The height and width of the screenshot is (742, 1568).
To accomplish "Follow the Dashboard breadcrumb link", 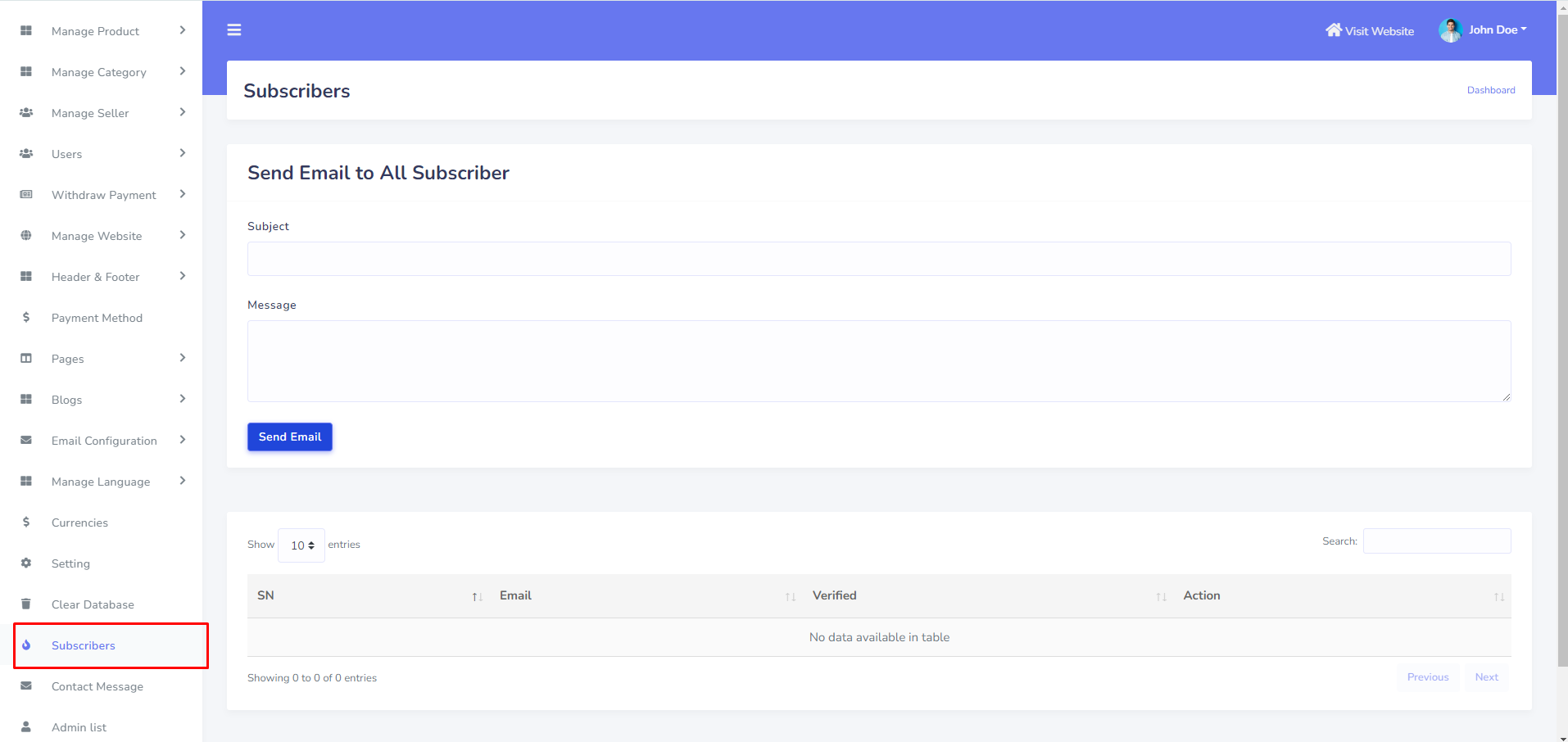I will (1490, 90).
